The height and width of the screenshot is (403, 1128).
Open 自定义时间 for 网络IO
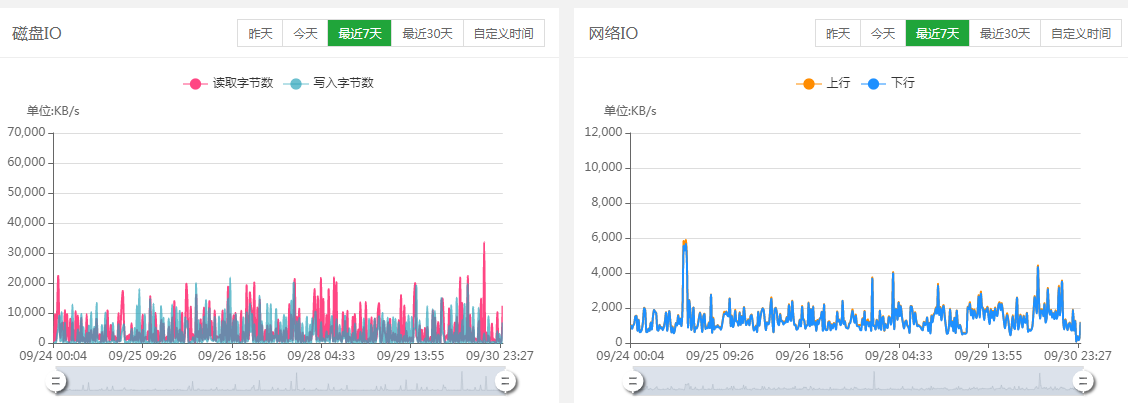point(1081,33)
